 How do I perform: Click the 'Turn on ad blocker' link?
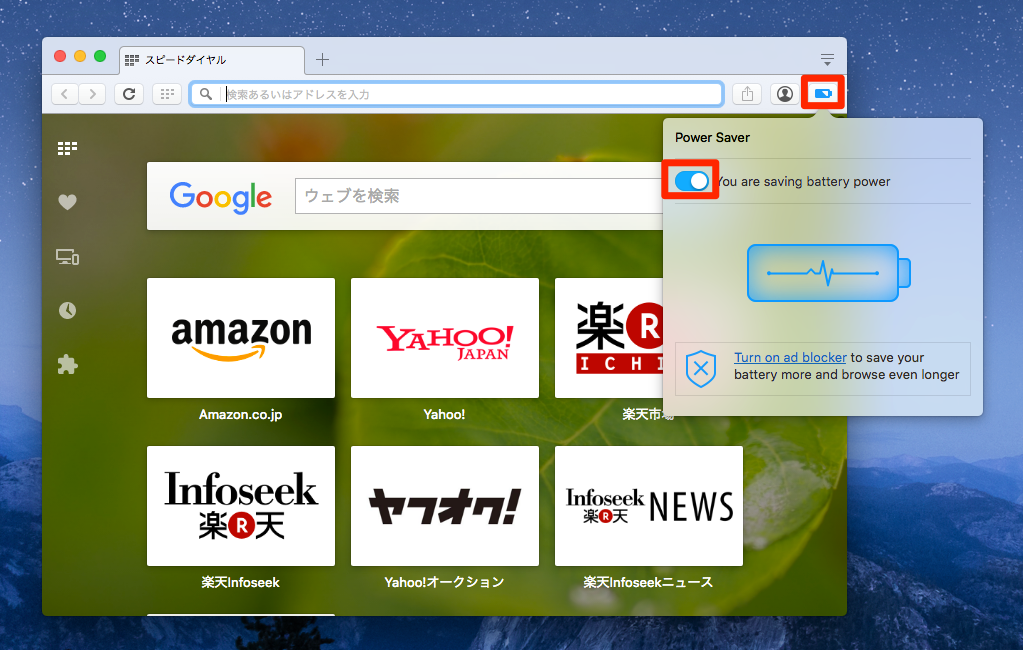tap(790, 358)
